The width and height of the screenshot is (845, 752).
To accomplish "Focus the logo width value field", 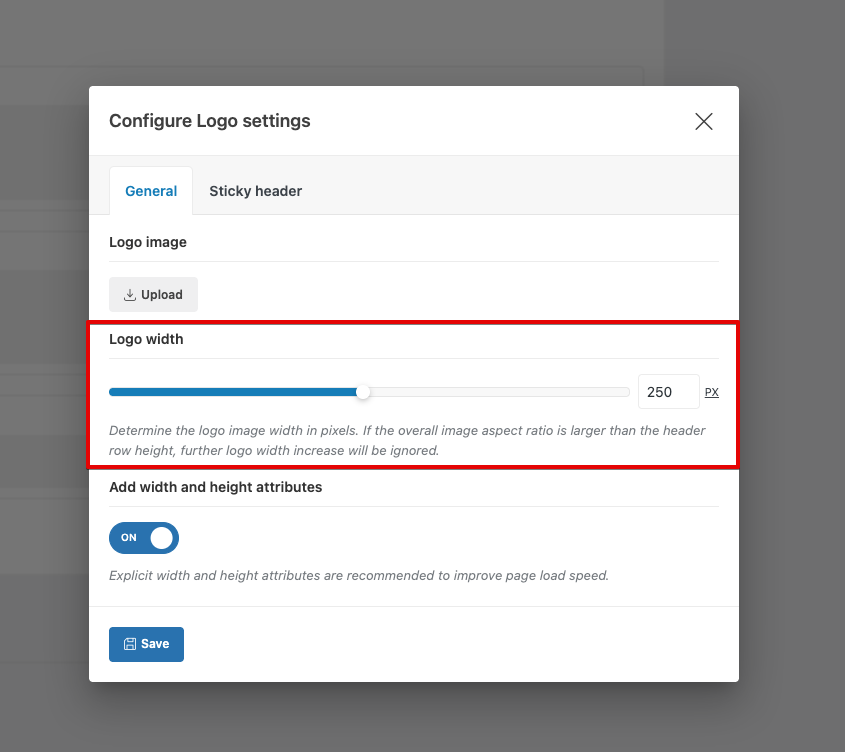I will click(668, 392).
